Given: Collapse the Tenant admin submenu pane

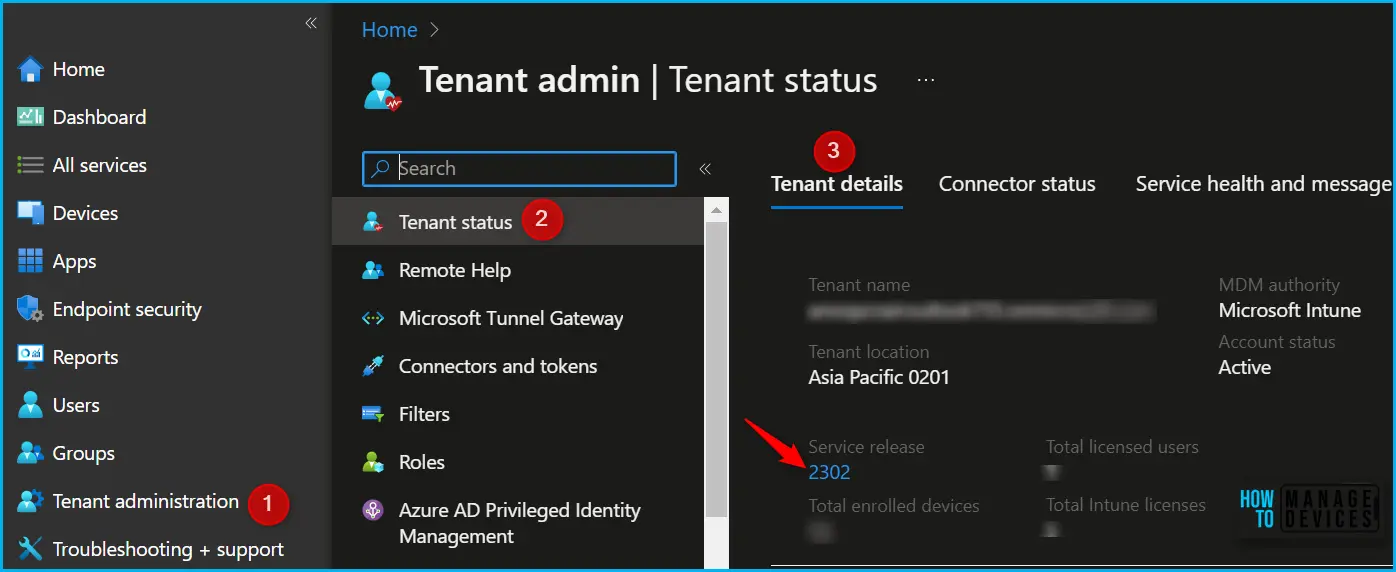Looking at the screenshot, I should click(705, 169).
